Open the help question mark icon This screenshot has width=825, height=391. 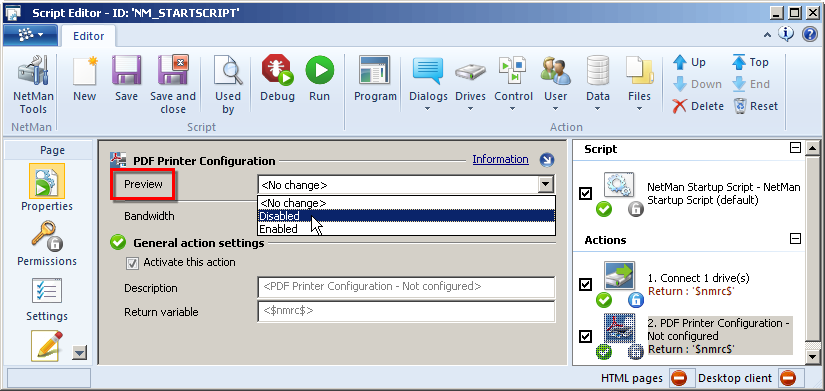[809, 35]
